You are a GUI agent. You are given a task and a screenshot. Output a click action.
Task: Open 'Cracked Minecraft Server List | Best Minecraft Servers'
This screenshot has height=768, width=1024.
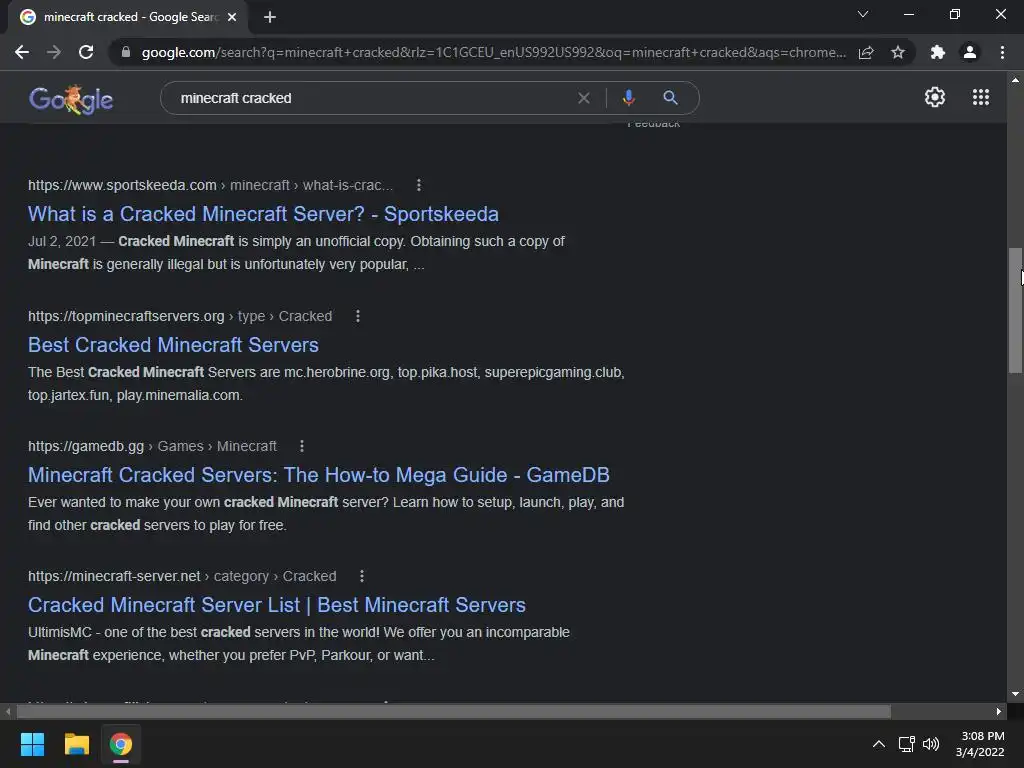[x=277, y=605]
